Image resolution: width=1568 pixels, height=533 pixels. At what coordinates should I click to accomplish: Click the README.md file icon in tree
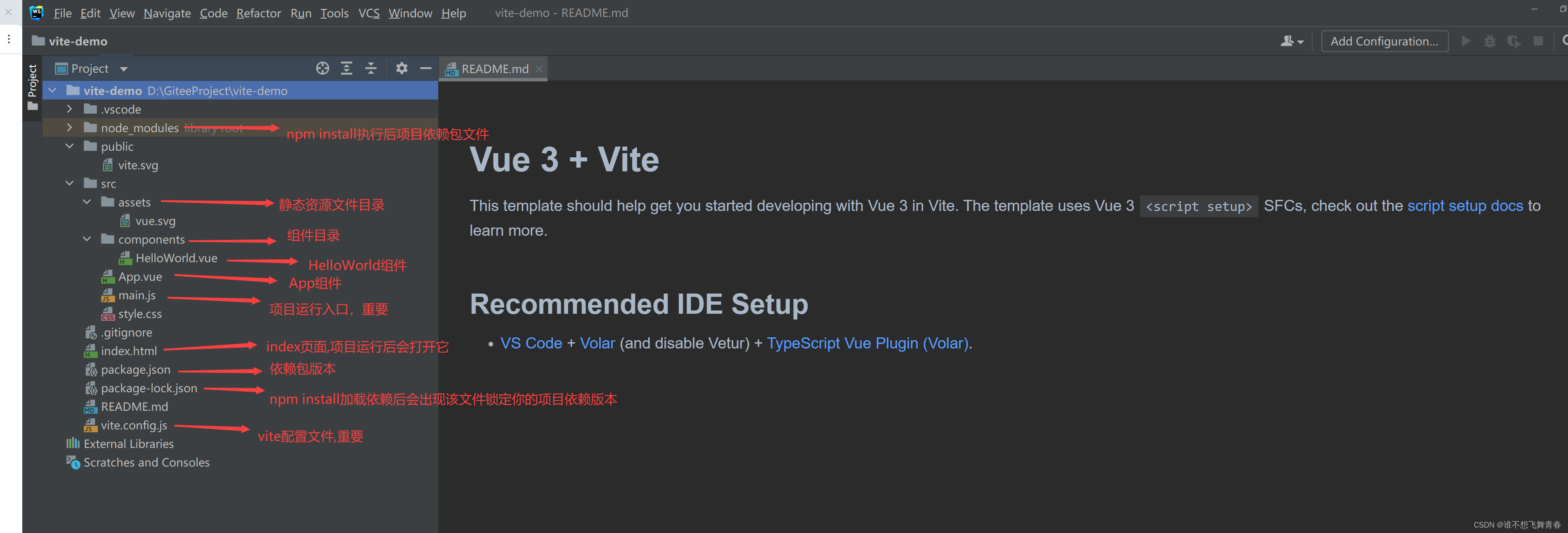click(91, 407)
